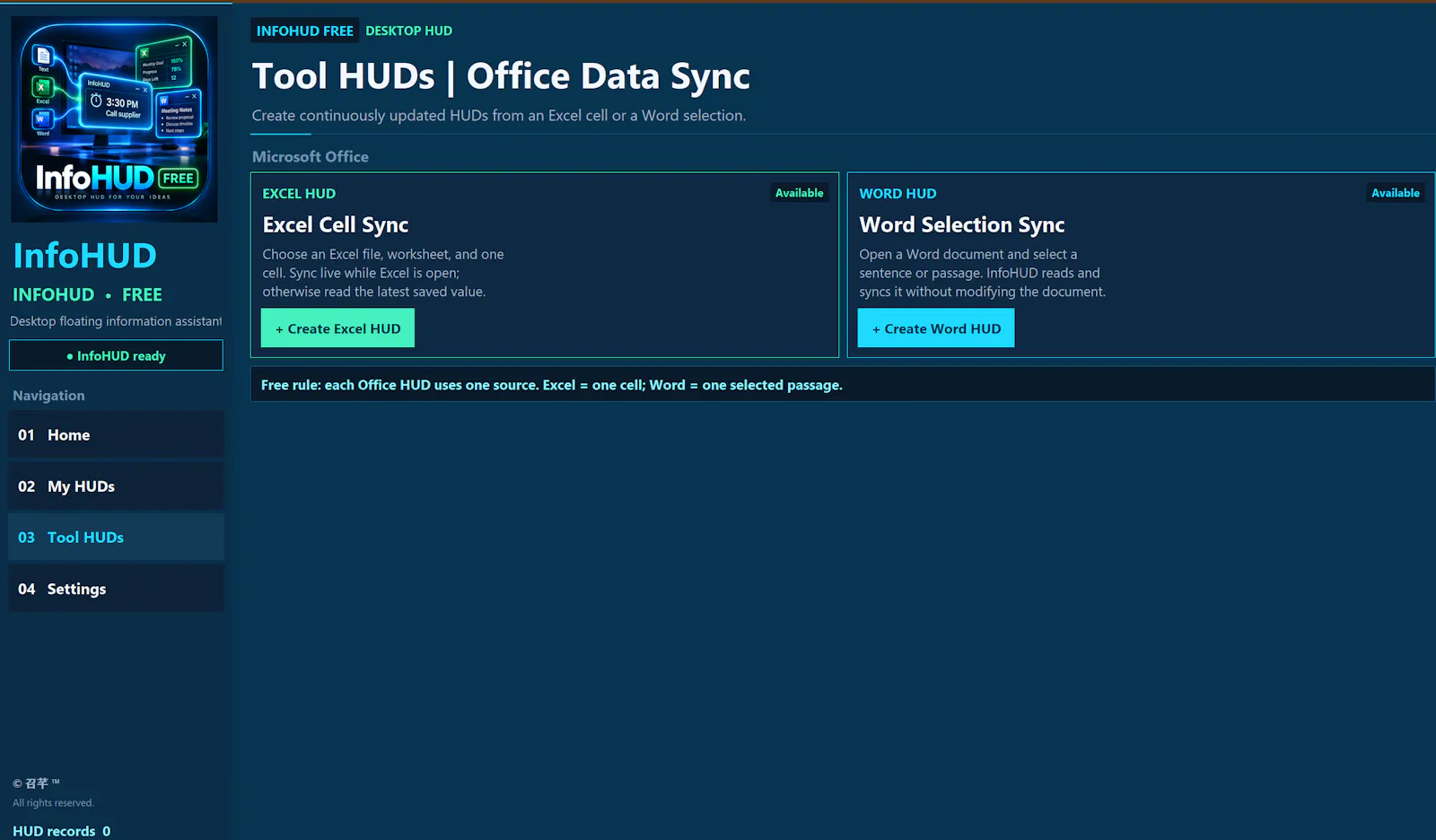The image size is (1436, 840).
Task: Click the HUD records 0 counter
Action: pyautogui.click(x=62, y=831)
